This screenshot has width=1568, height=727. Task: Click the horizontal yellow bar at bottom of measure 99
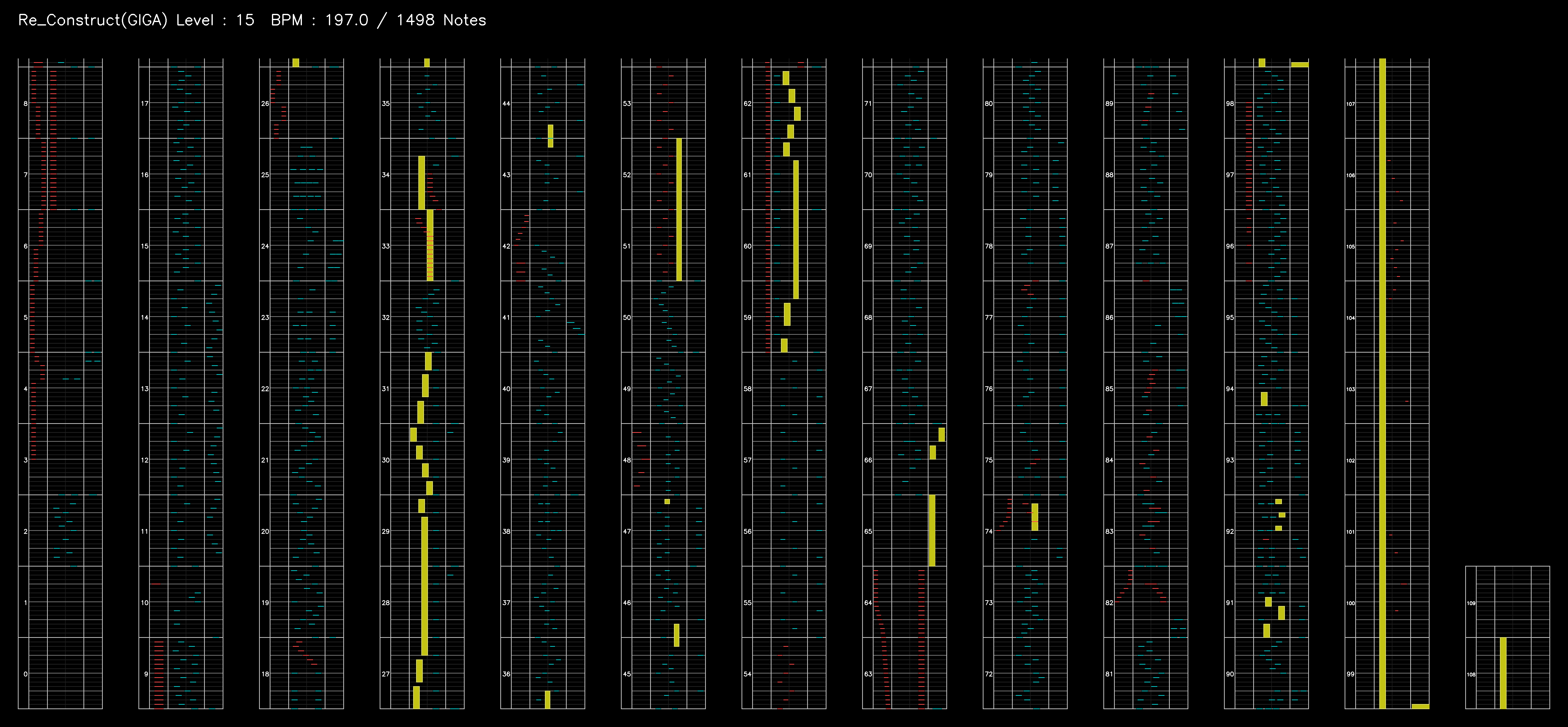(1420, 706)
